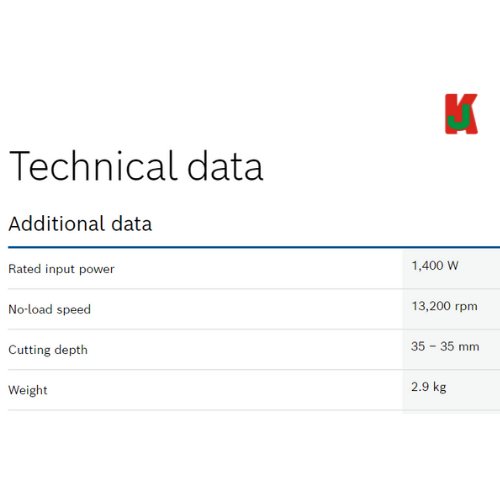The width and height of the screenshot is (500, 500).
Task: Click the word power in first row
Action: (97, 270)
